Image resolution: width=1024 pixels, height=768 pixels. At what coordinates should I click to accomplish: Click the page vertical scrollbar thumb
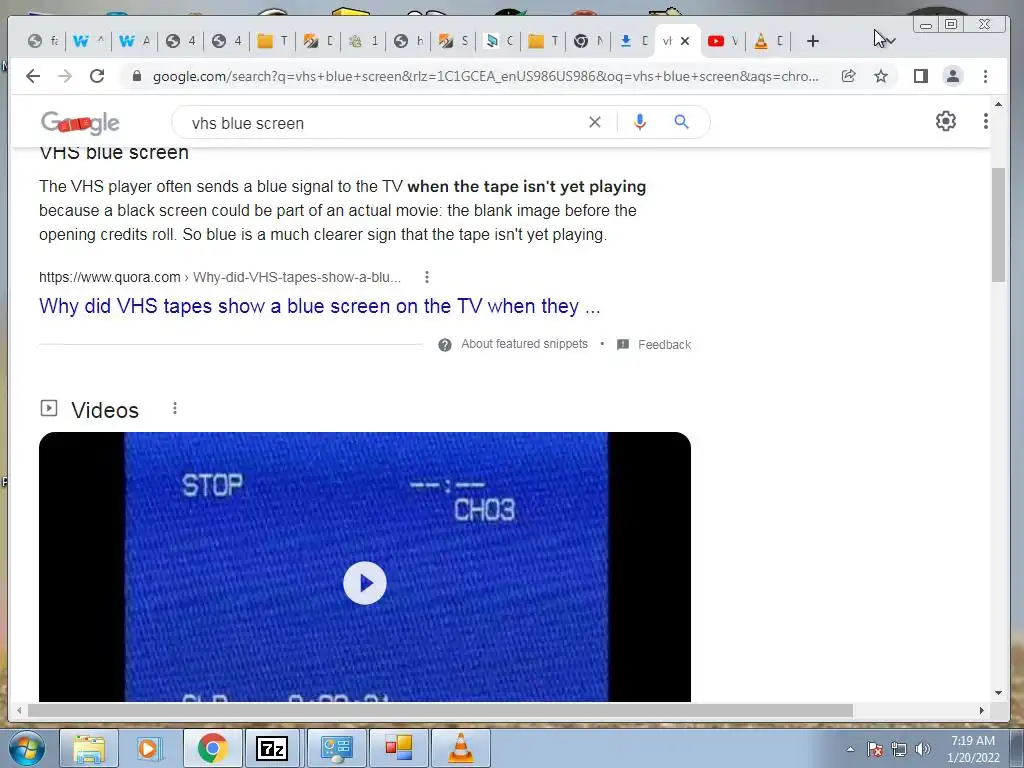pyautogui.click(x=998, y=225)
